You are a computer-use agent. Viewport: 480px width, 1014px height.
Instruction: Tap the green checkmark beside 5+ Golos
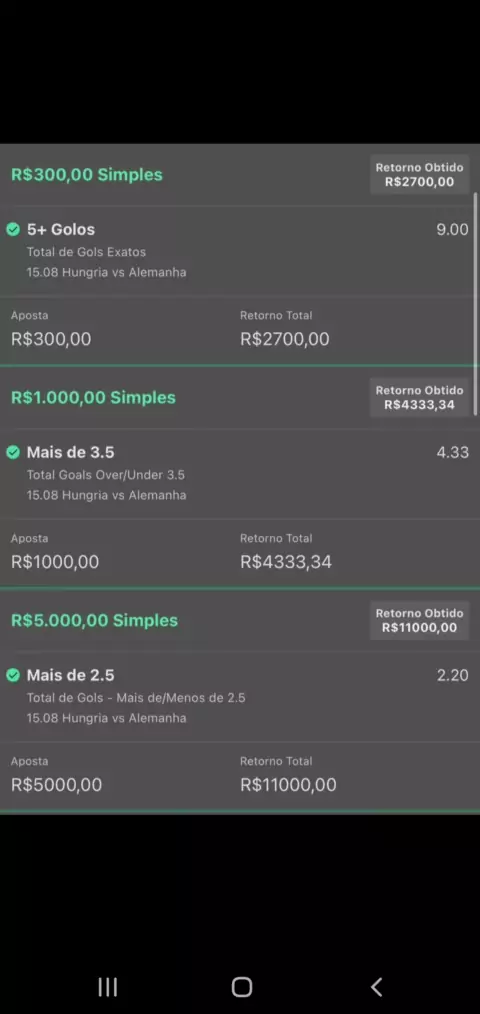click(x=13, y=230)
